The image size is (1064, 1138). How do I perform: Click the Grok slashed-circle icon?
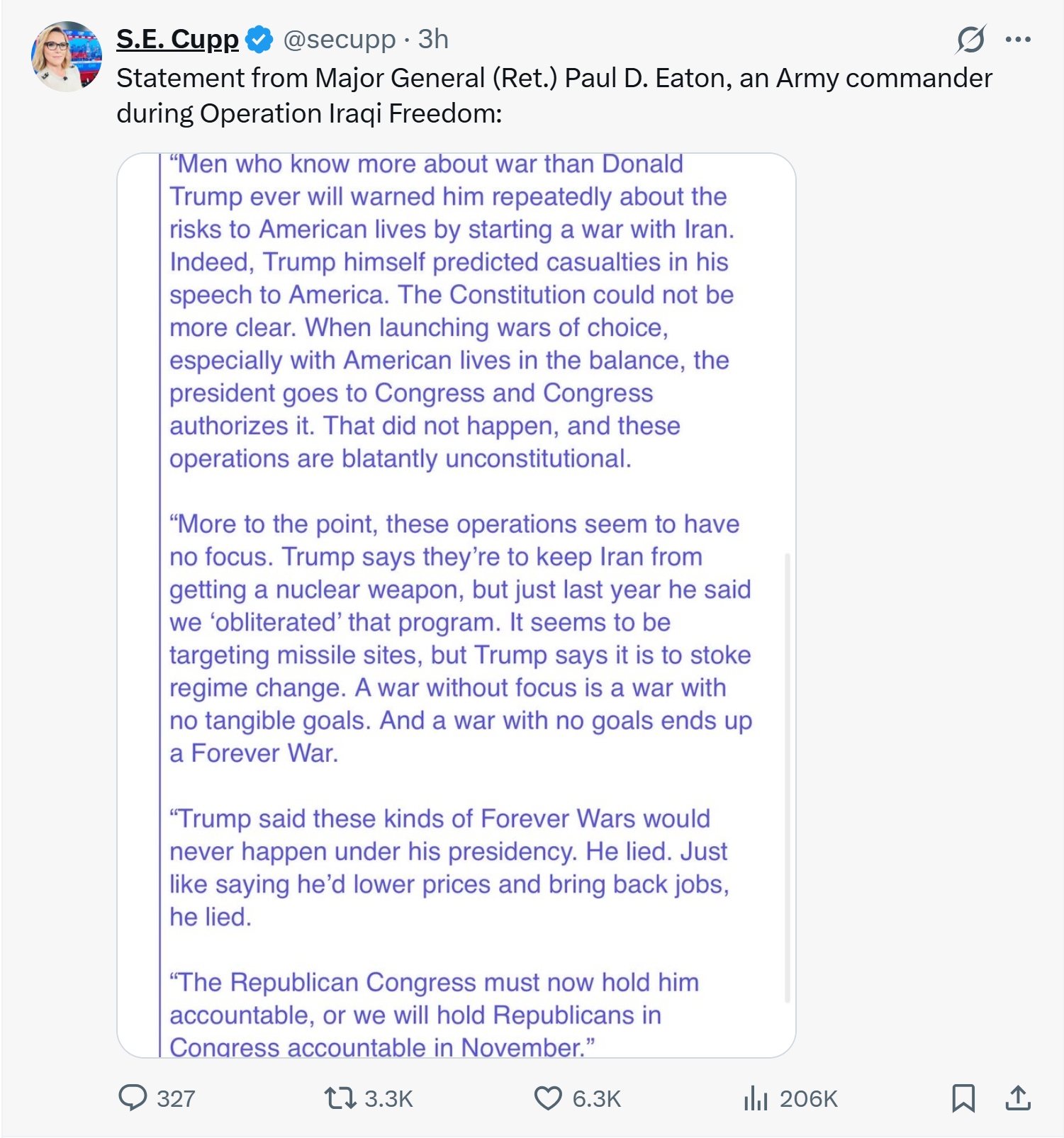[x=970, y=40]
